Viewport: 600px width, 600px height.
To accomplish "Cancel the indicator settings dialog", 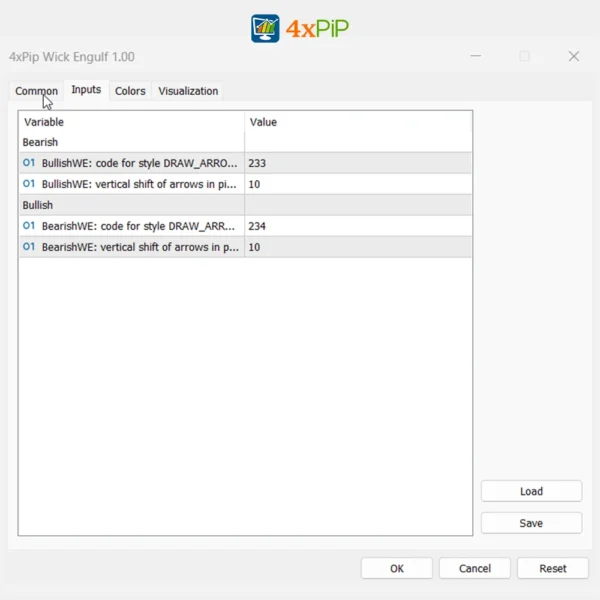I will [475, 568].
